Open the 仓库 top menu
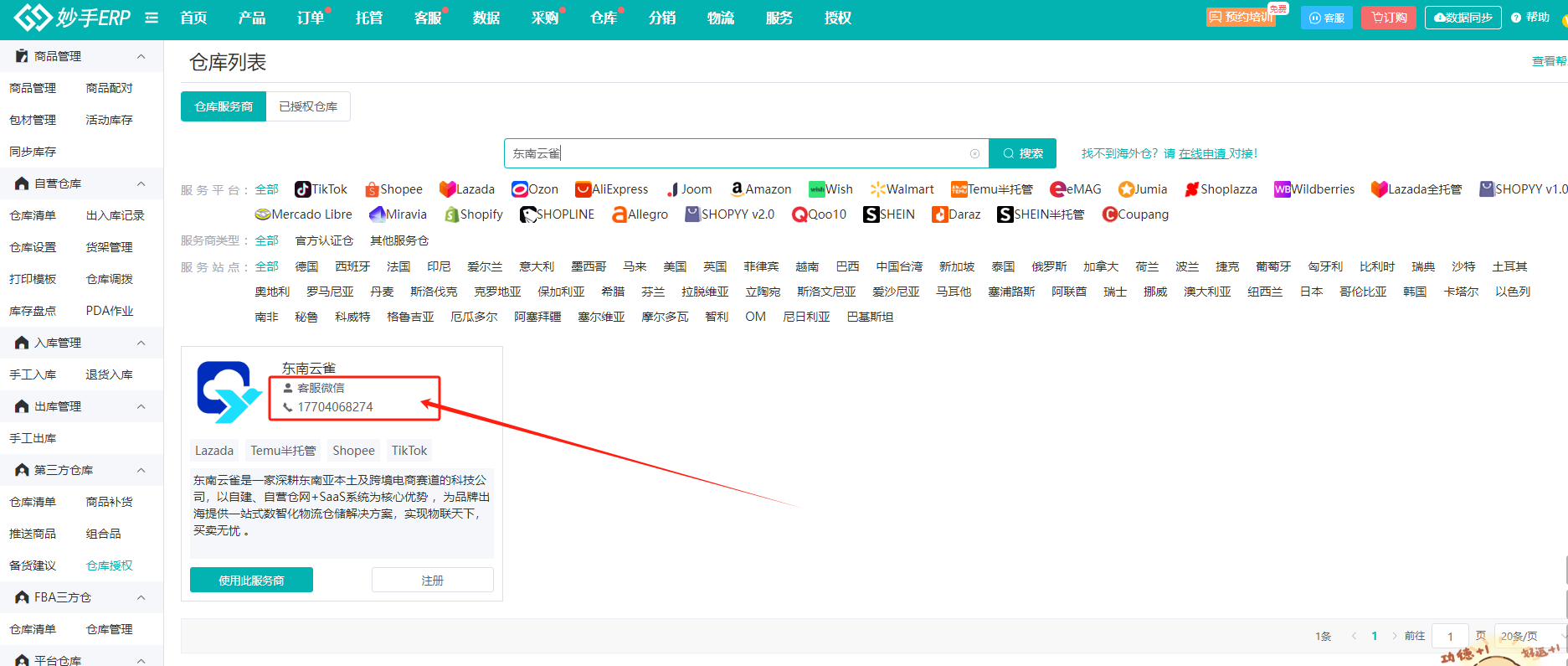This screenshot has height=666, width=1568. pyautogui.click(x=604, y=18)
